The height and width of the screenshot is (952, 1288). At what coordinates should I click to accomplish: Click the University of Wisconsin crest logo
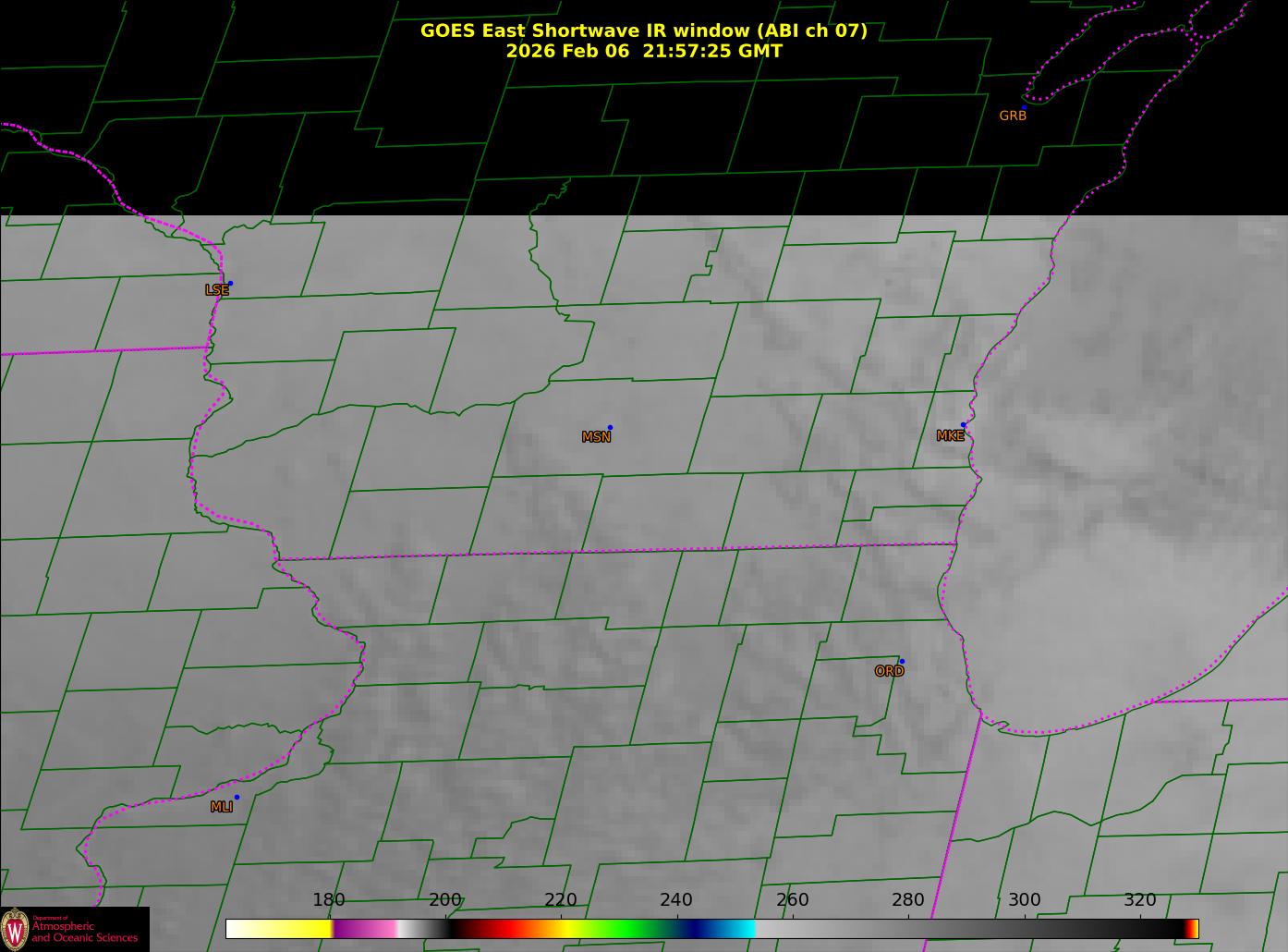point(15,928)
